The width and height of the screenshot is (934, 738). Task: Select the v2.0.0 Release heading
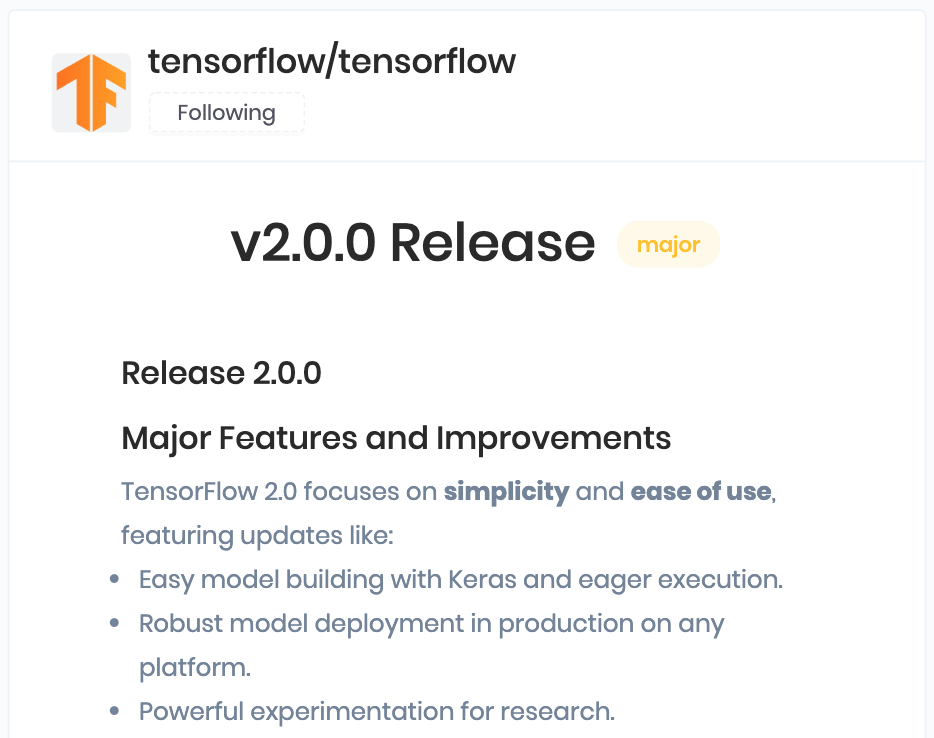(x=412, y=244)
